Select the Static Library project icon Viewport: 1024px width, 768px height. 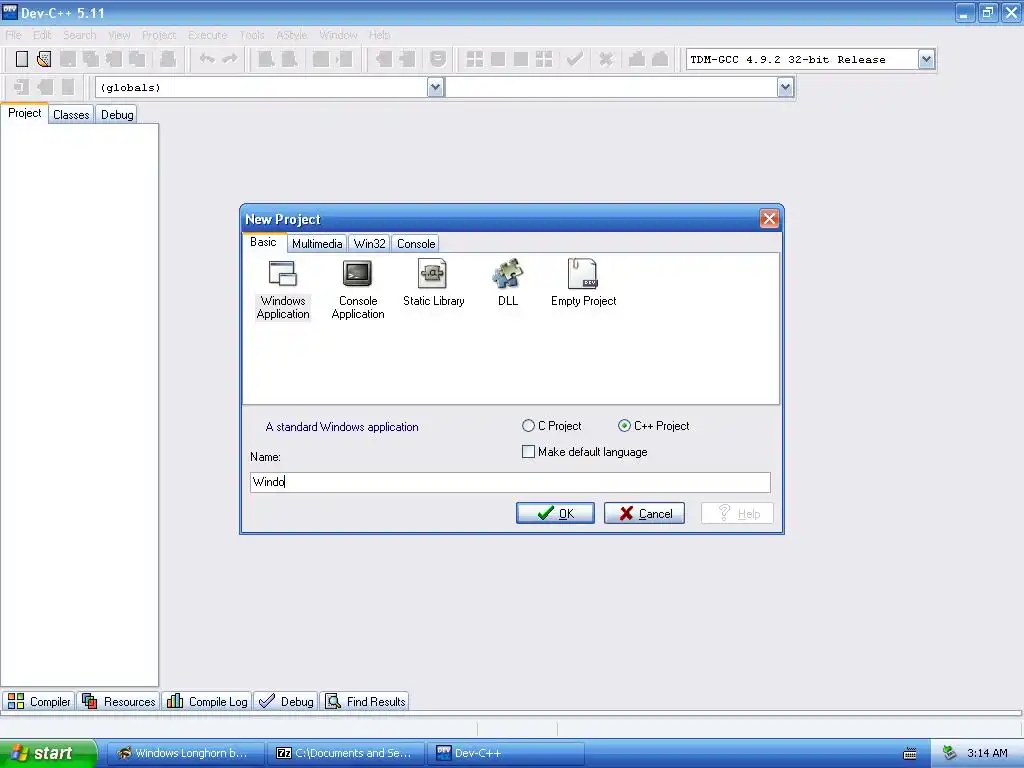pyautogui.click(x=434, y=283)
